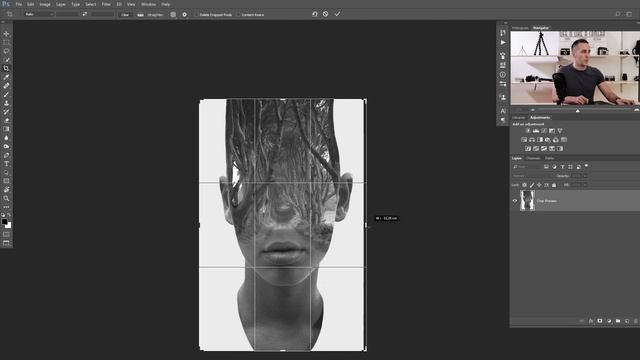Screen dimensions: 640x360
Task: Change the screen mode
Action: [x=6, y=243]
